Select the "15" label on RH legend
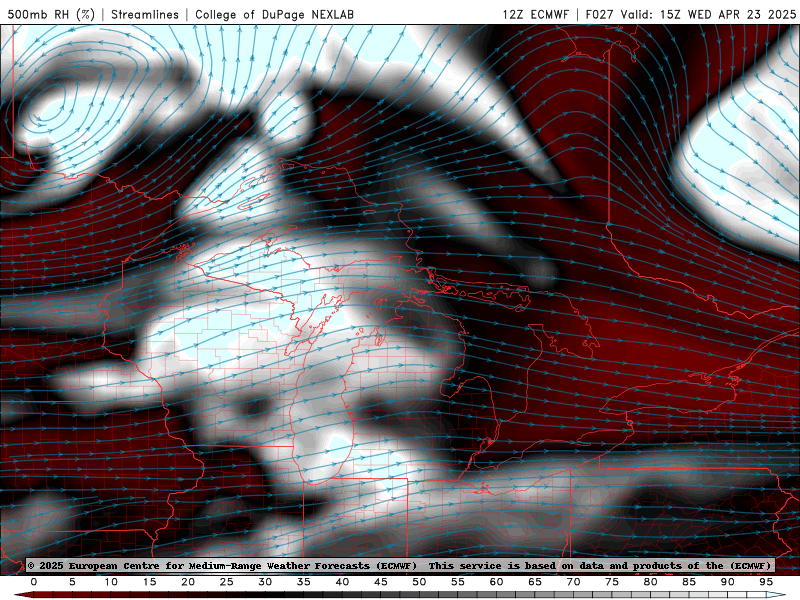This screenshot has height=600, width=800. [149, 582]
